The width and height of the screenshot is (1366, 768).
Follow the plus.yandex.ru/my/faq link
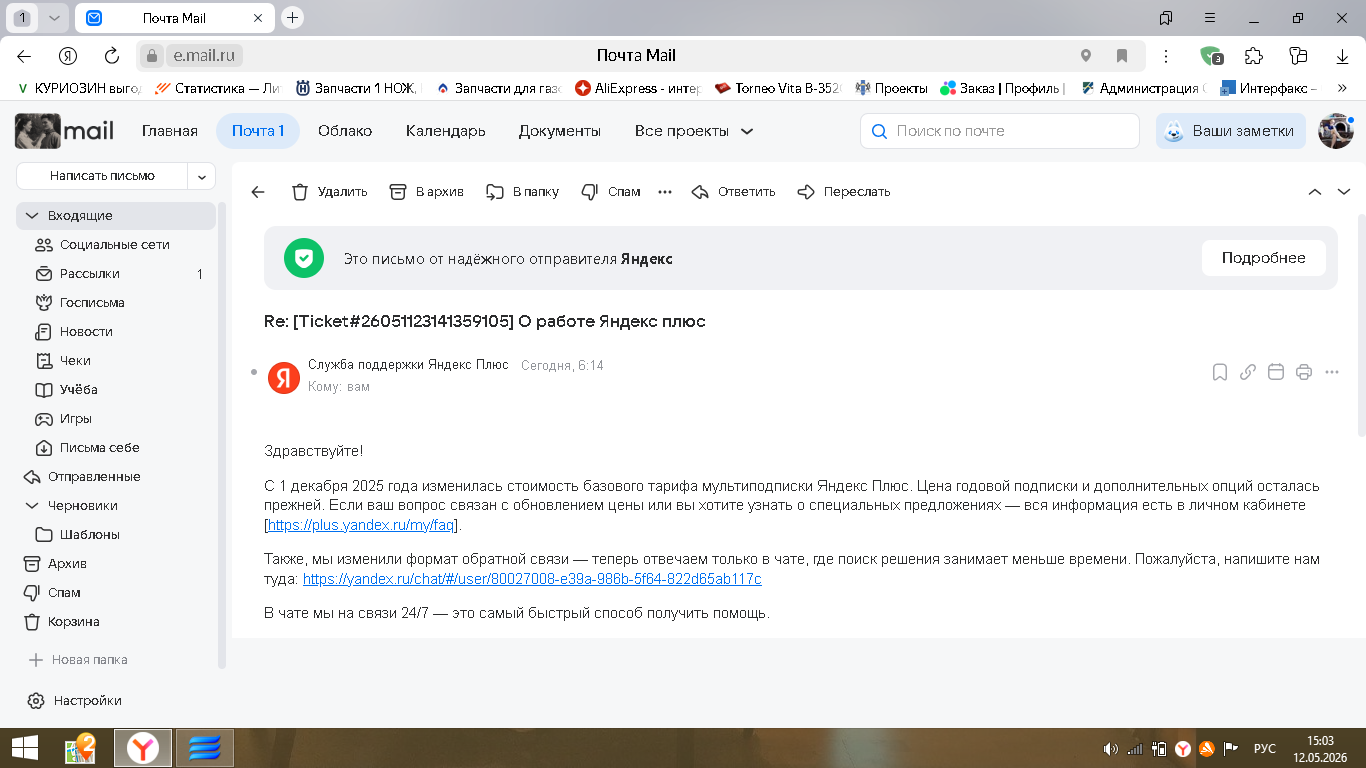click(x=362, y=525)
